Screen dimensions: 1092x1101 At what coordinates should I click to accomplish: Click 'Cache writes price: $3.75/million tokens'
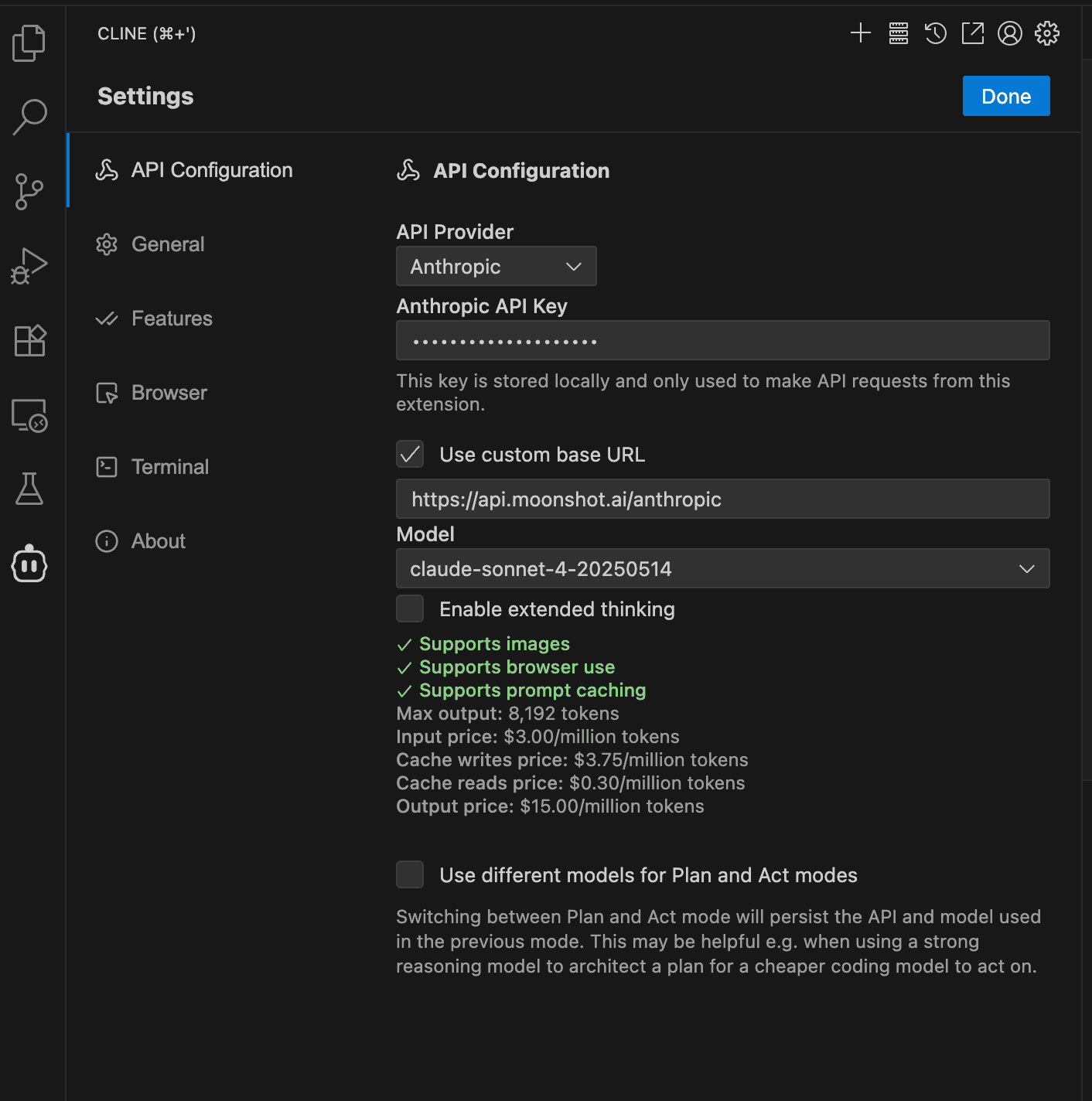point(572,760)
